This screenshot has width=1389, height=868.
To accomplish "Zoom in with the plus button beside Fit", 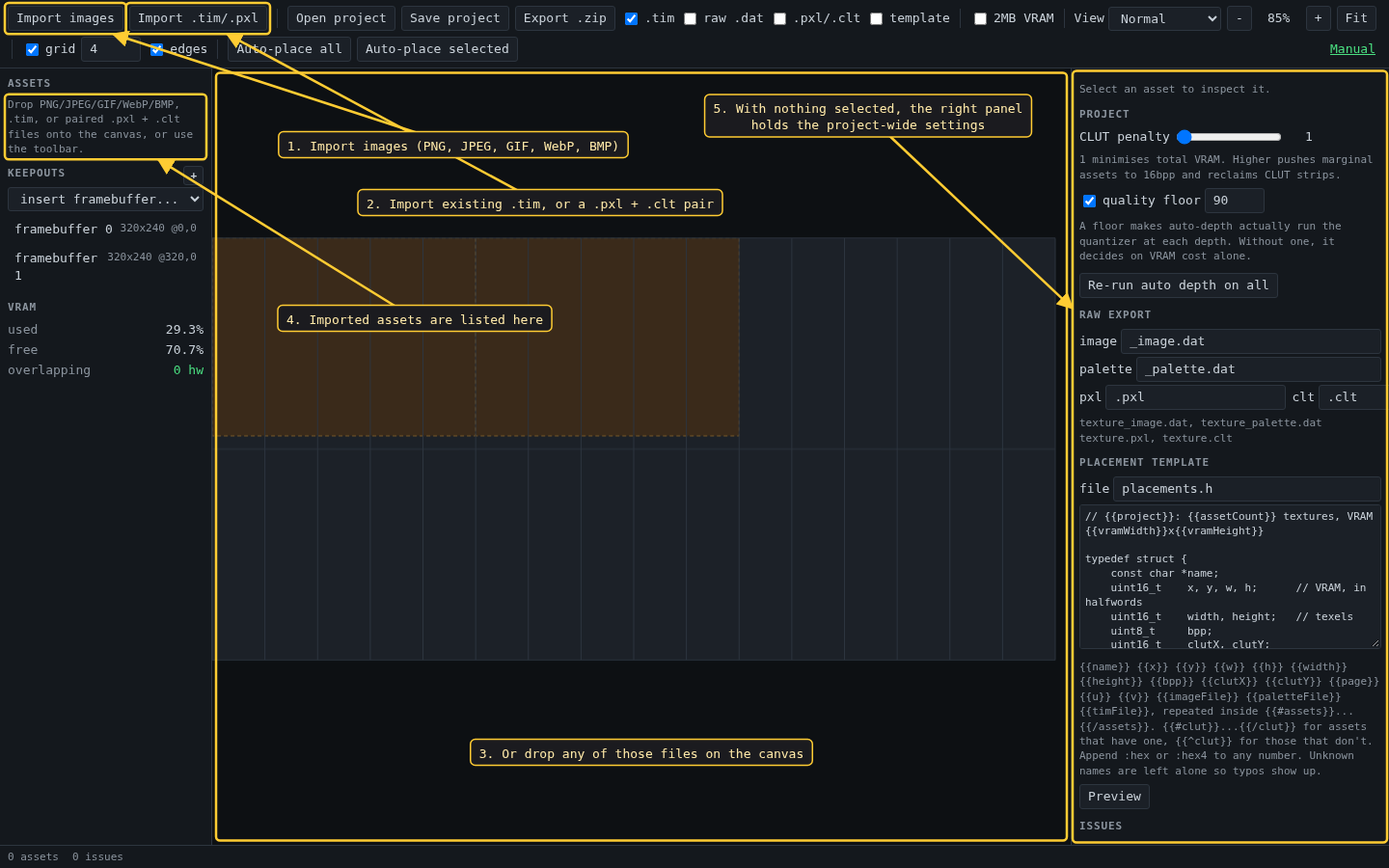I will 1318,18.
